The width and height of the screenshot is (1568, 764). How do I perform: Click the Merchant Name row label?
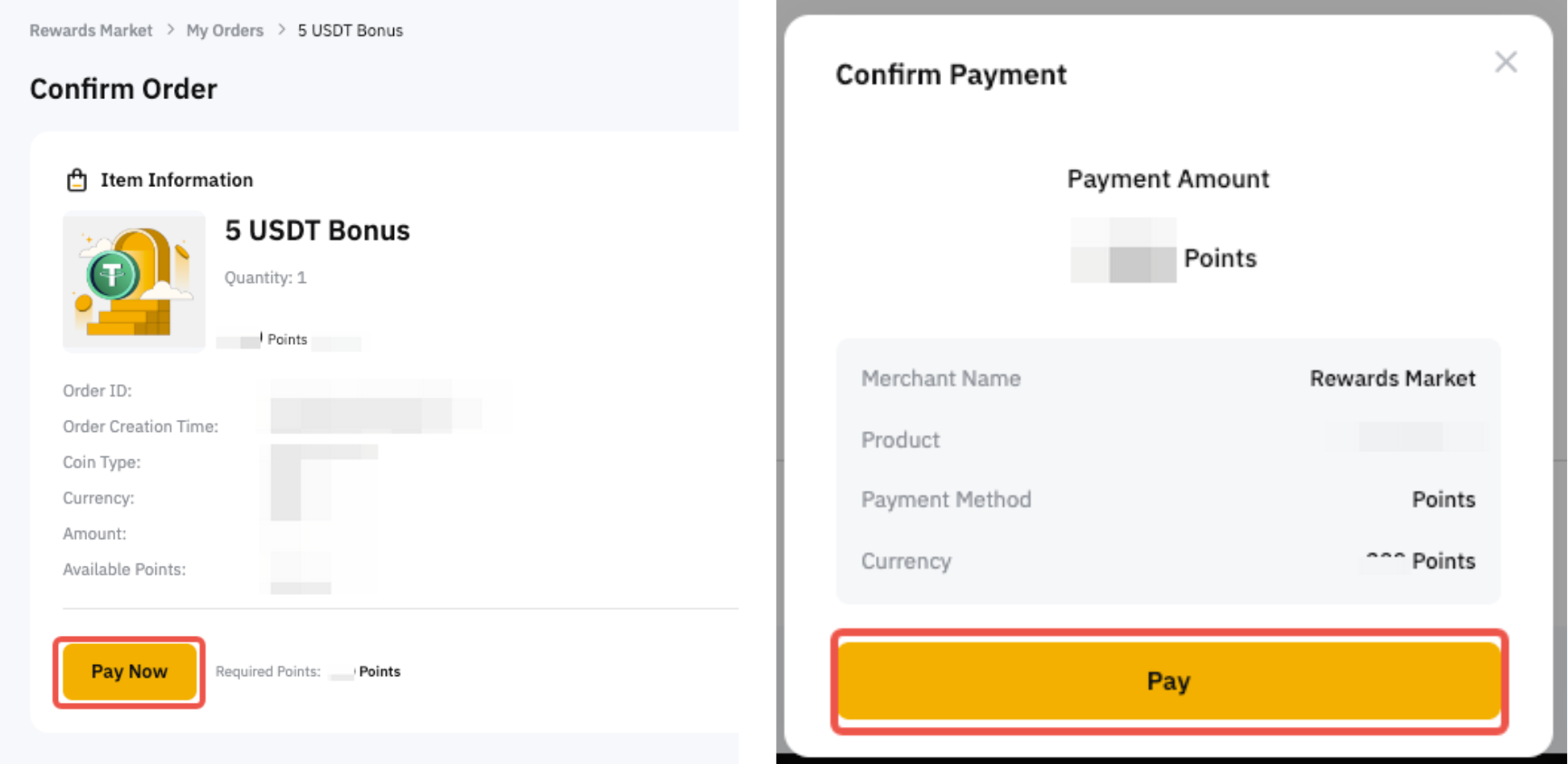pyautogui.click(x=940, y=379)
